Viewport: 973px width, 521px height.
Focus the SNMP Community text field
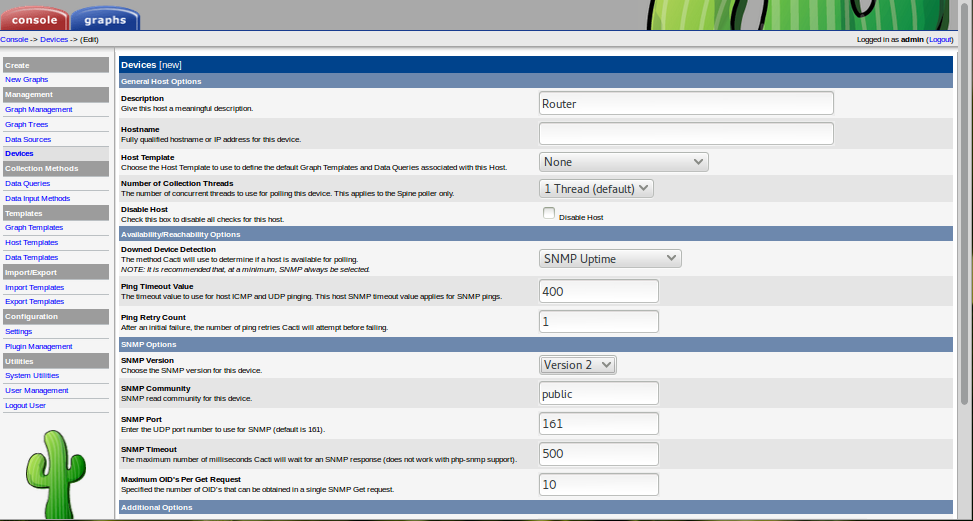[598, 394]
